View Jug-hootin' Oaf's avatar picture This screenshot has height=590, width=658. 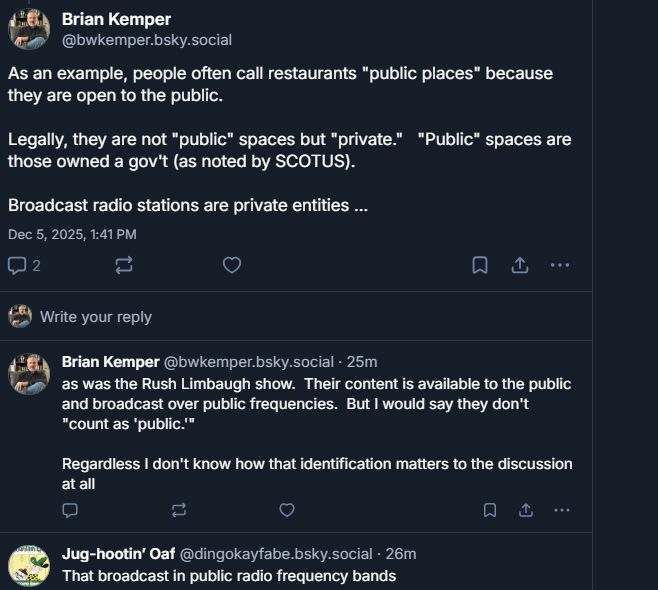pyautogui.click(x=29, y=567)
